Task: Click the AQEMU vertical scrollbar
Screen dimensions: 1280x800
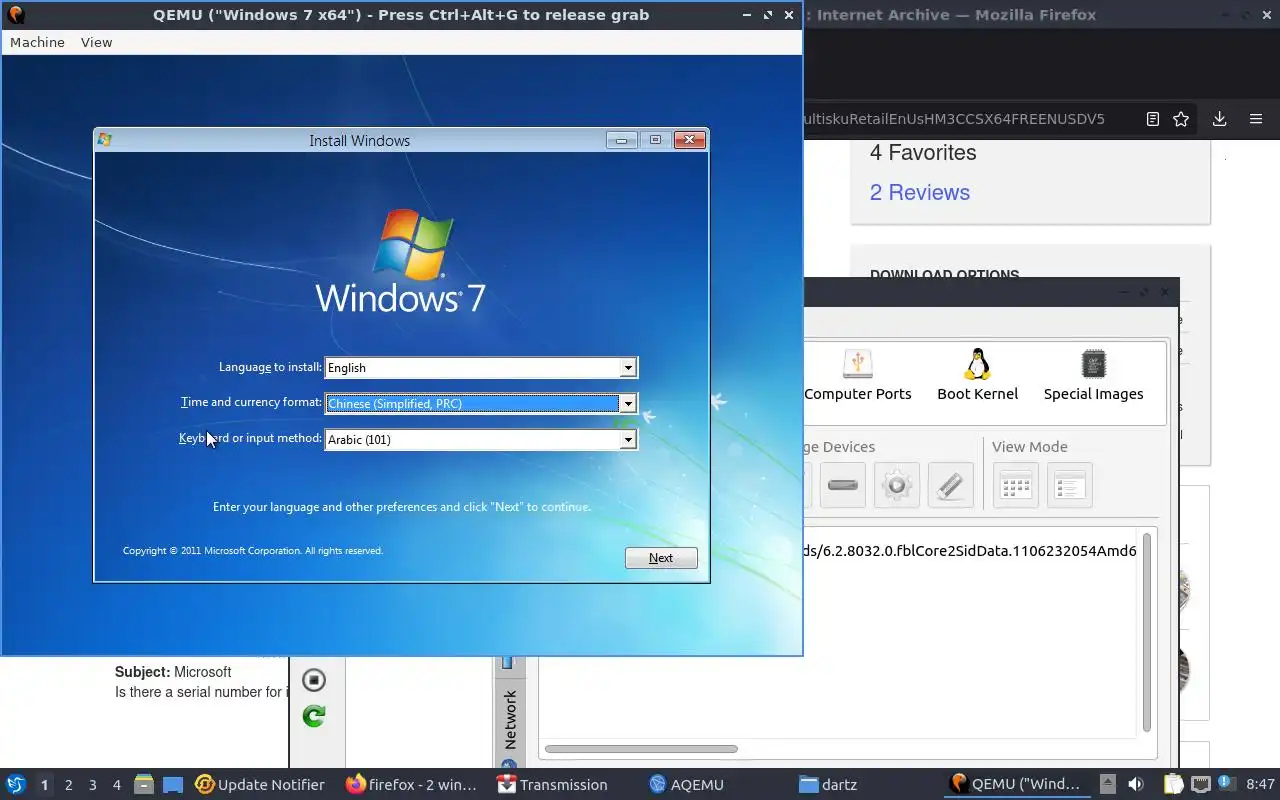Action: coord(1146,632)
